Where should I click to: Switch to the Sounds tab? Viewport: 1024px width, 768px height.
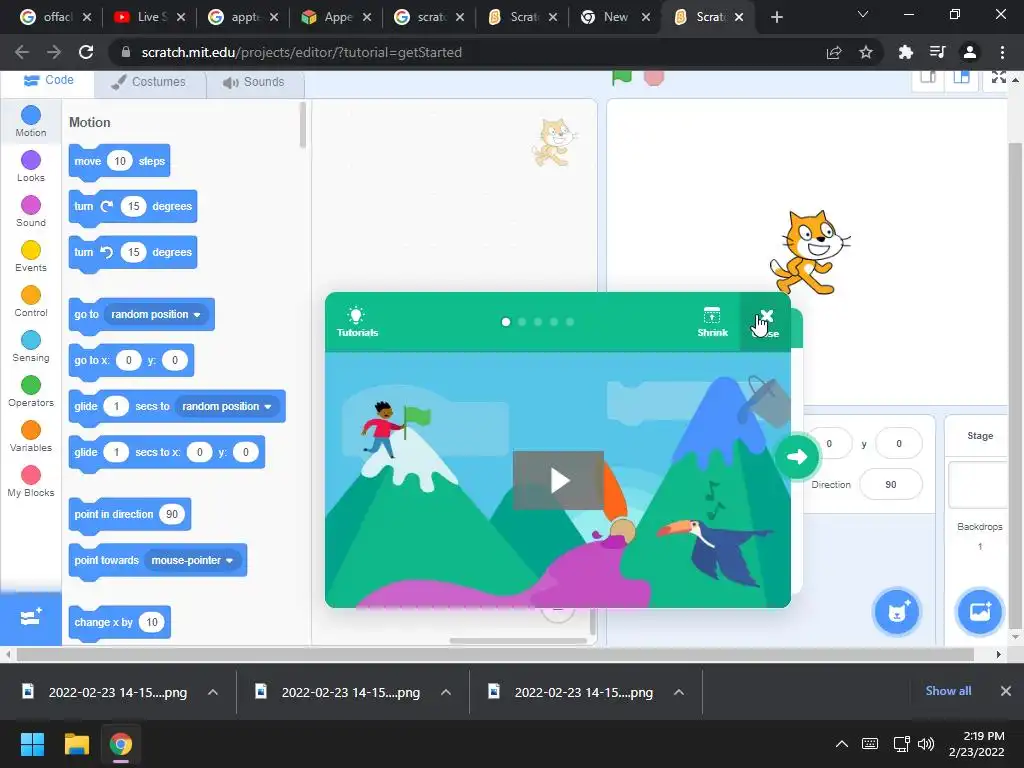[254, 82]
